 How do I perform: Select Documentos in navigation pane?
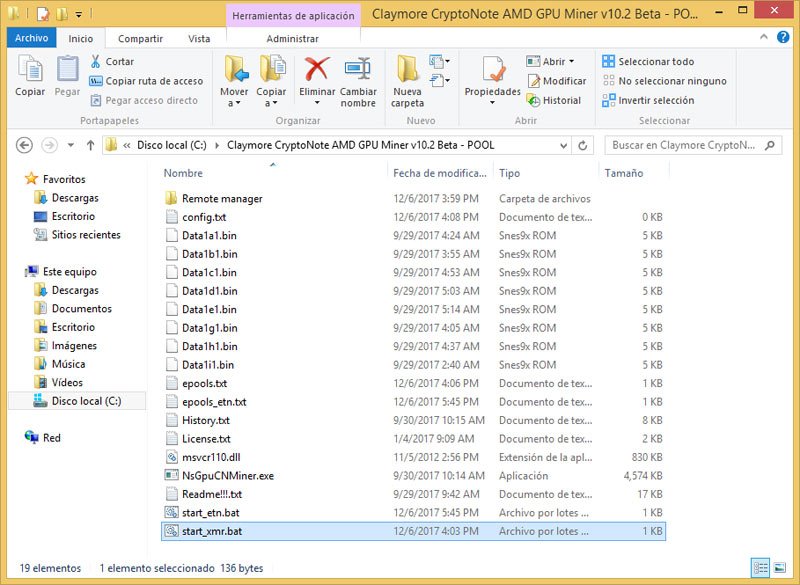[x=73, y=309]
